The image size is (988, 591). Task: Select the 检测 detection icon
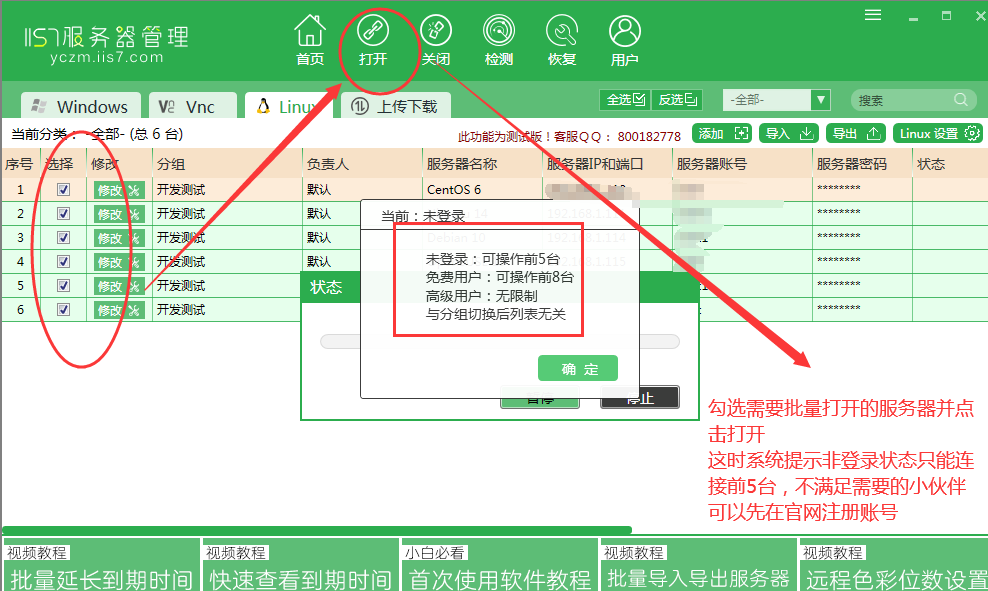tap(499, 38)
